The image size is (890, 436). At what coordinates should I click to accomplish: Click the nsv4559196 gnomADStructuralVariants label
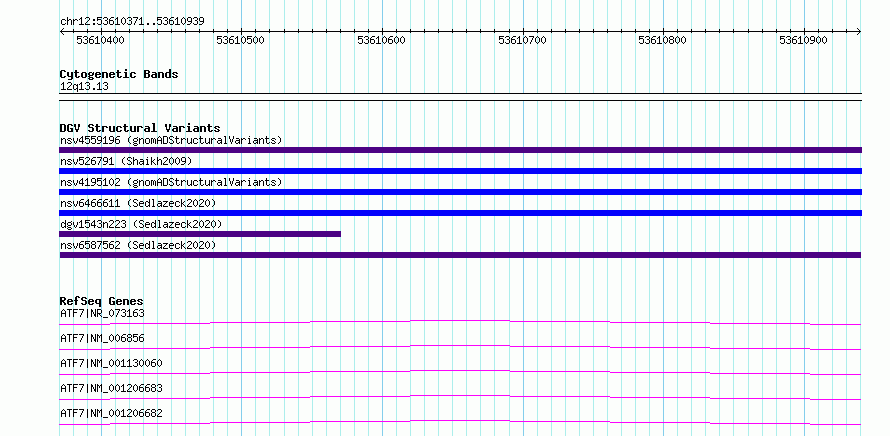tap(171, 140)
